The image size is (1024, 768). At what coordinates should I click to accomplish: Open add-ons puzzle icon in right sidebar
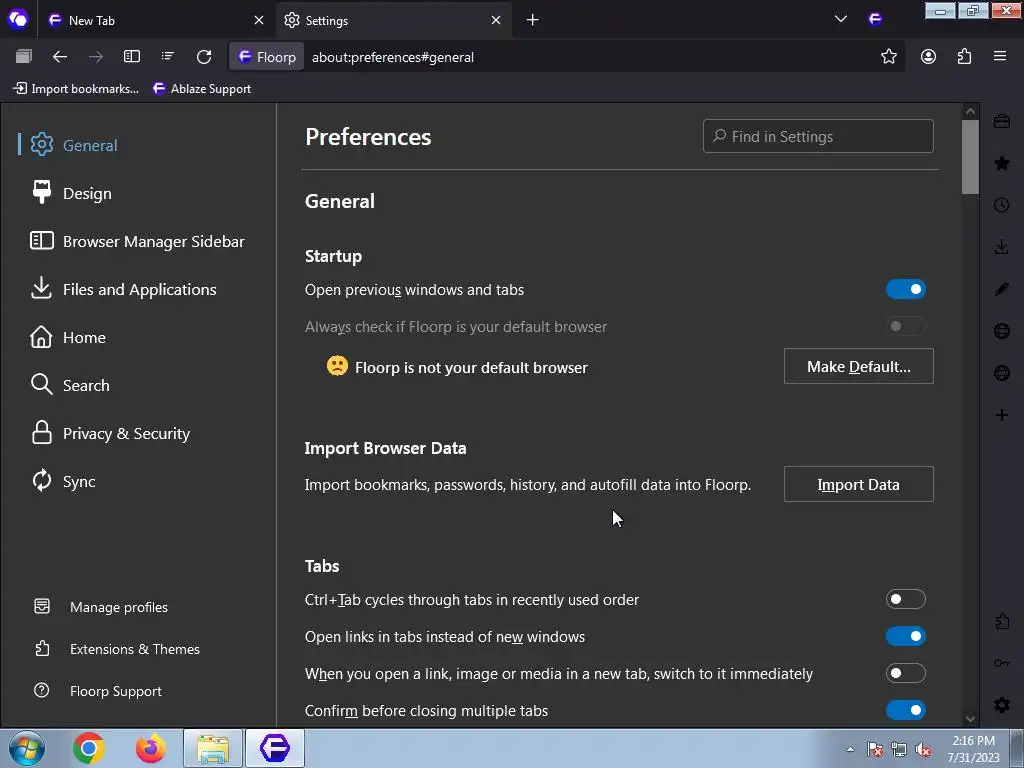point(1002,621)
